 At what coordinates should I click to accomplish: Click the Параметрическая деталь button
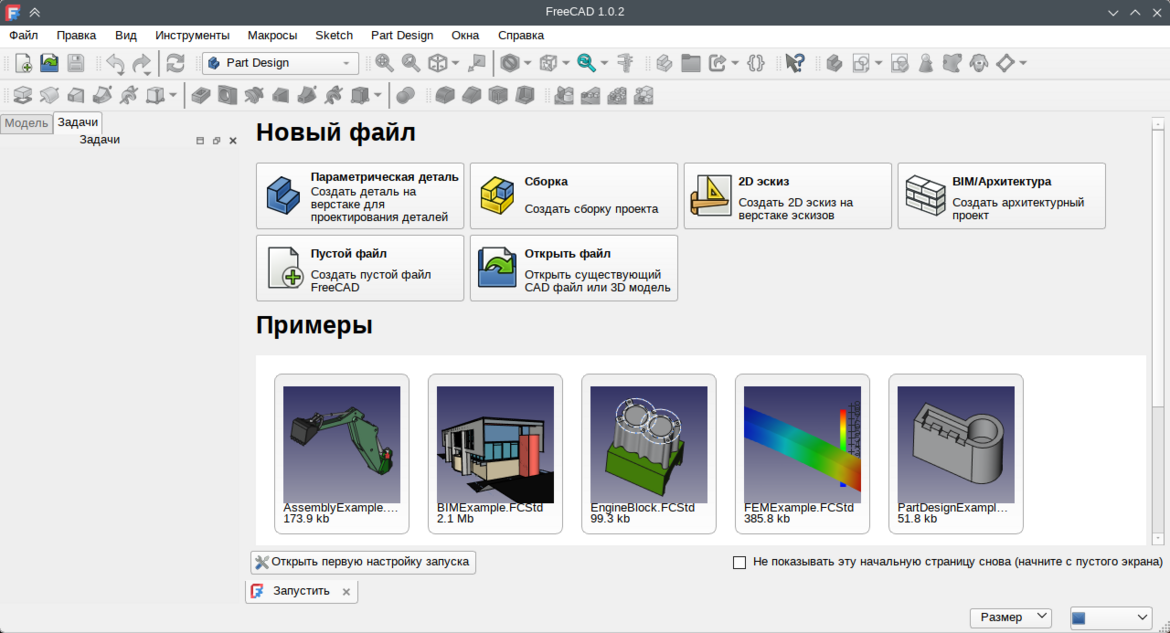[360, 196]
